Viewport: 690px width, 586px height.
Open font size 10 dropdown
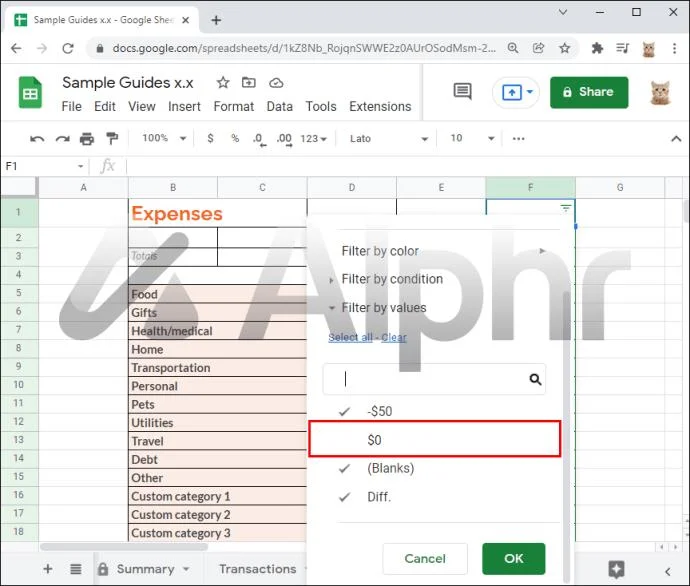pos(472,139)
